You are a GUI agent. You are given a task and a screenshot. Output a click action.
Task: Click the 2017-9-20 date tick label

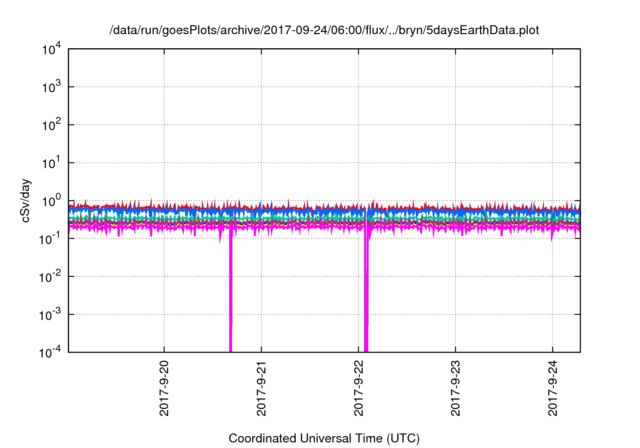coord(164,388)
